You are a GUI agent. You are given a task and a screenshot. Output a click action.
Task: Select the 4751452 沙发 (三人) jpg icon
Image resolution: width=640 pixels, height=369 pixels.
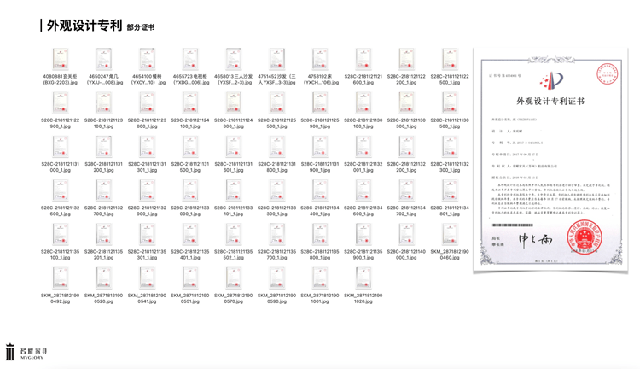(x=277, y=59)
